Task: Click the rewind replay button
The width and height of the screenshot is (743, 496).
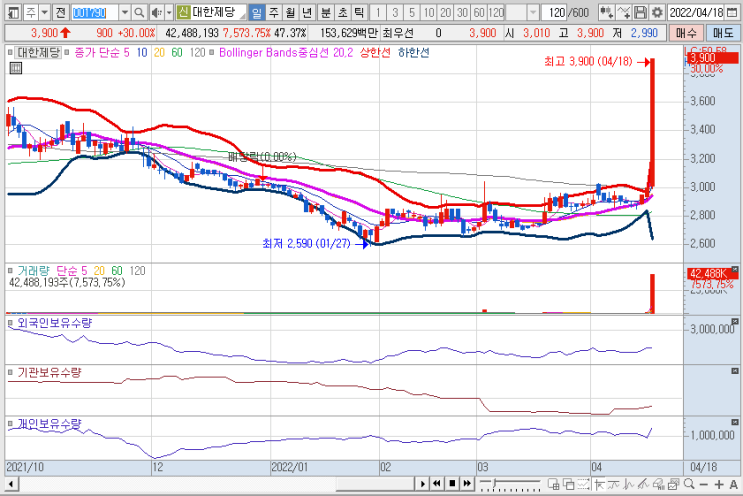Action: [x=437, y=484]
